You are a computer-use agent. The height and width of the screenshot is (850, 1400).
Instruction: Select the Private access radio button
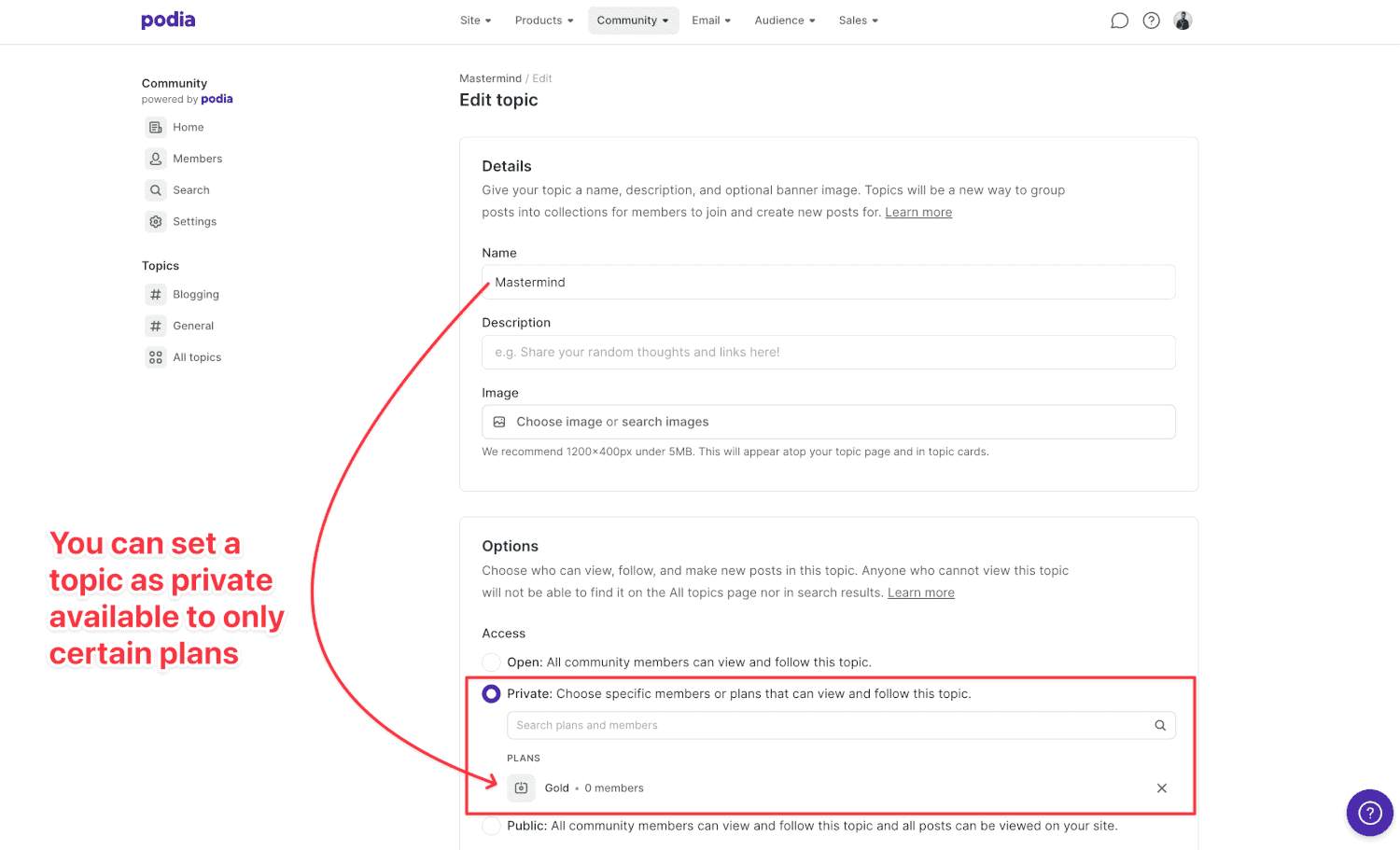pos(491,694)
